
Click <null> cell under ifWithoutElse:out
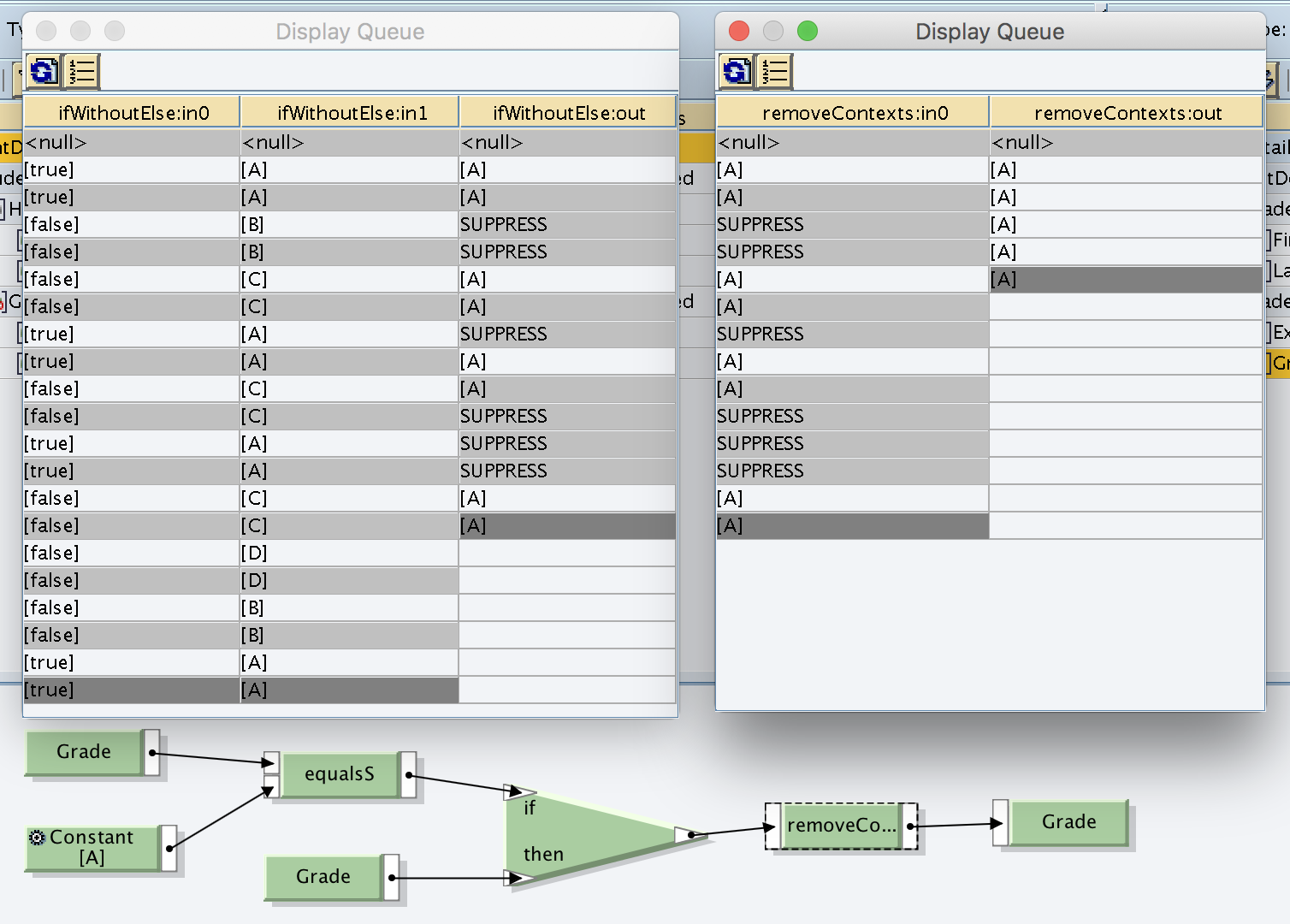pyautogui.click(x=568, y=143)
